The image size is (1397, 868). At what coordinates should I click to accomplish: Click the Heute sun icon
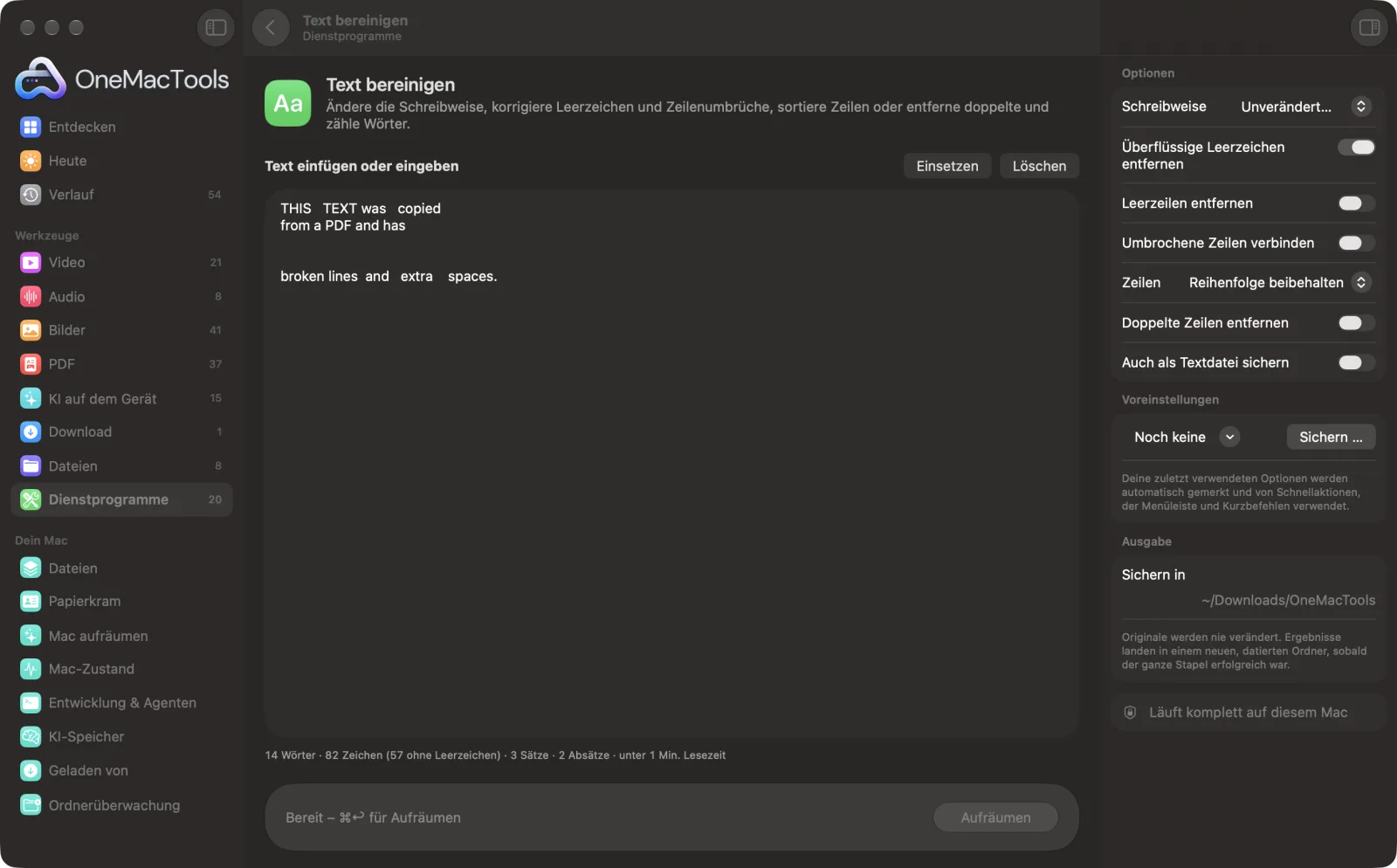tap(31, 162)
